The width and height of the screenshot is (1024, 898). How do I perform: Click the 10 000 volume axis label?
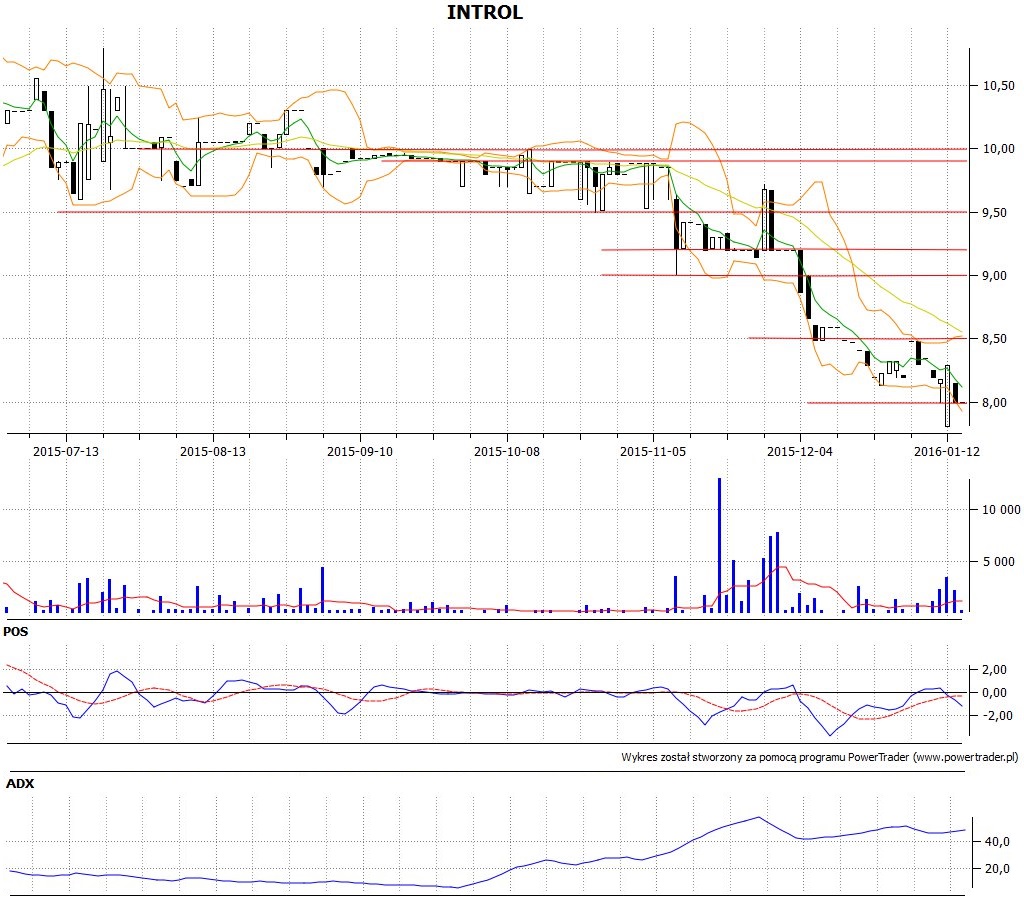(x=1001, y=509)
